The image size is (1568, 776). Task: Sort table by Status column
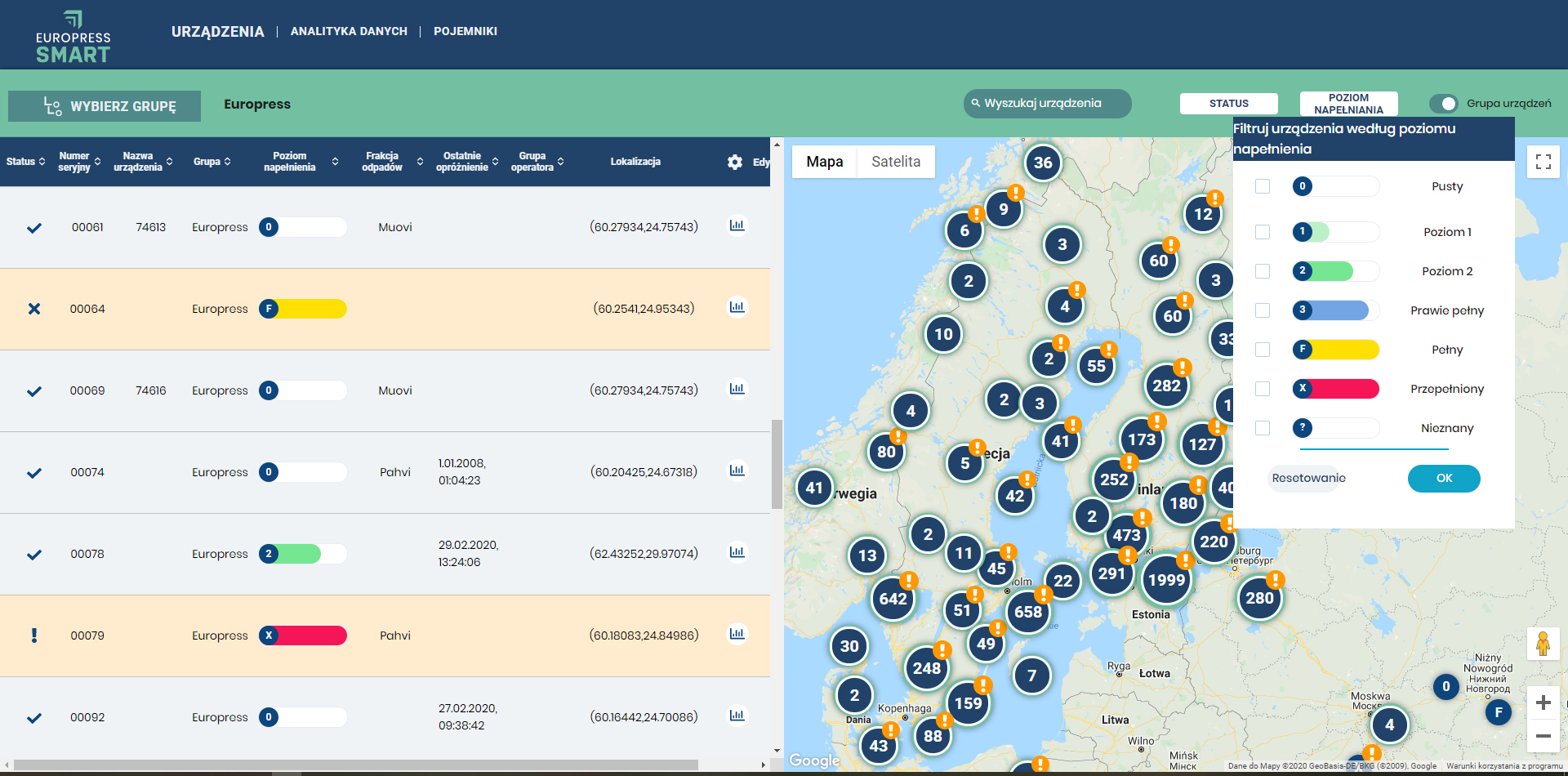pos(25,162)
